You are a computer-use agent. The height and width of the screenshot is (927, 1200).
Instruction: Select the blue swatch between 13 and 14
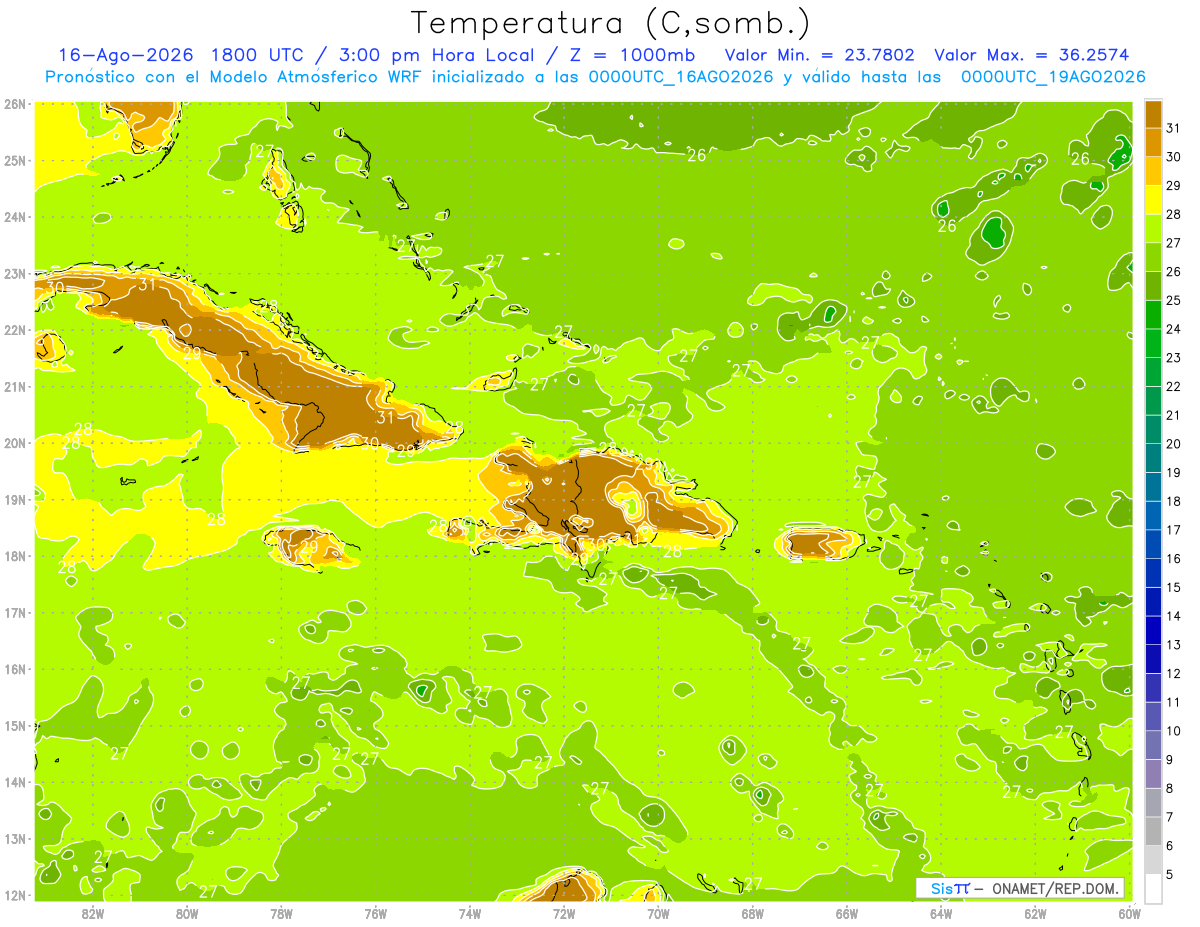1153,630
